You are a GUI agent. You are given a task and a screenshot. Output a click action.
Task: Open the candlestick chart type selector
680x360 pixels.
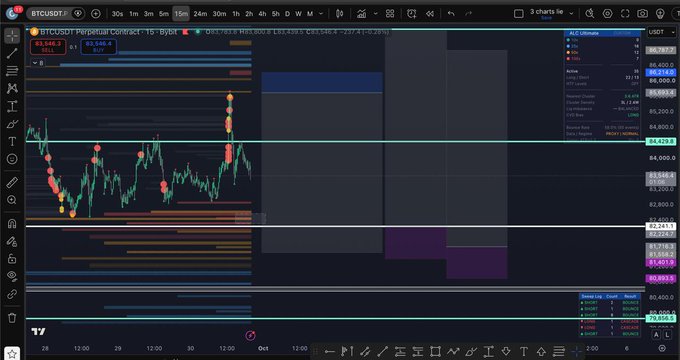coord(340,14)
